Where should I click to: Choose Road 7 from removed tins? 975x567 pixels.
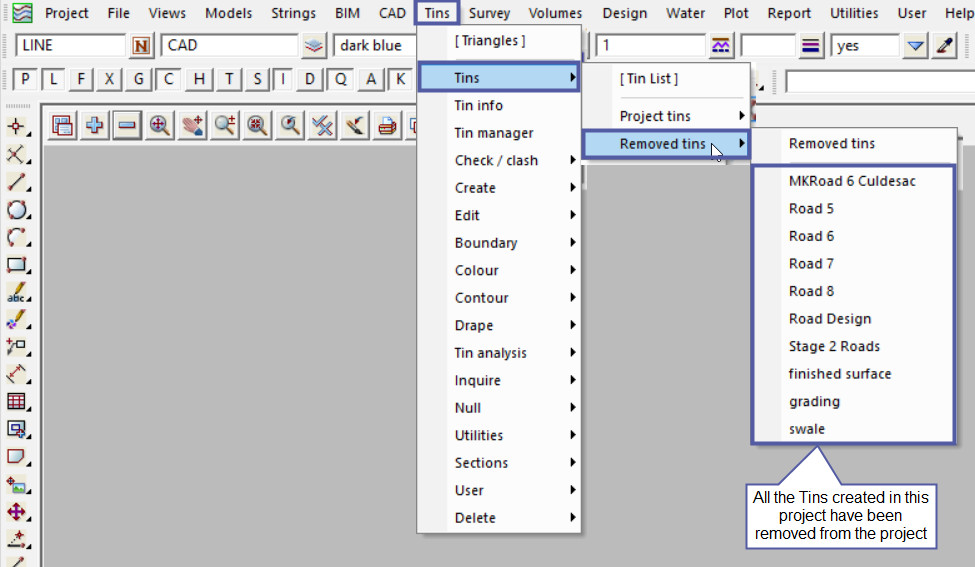pos(811,264)
